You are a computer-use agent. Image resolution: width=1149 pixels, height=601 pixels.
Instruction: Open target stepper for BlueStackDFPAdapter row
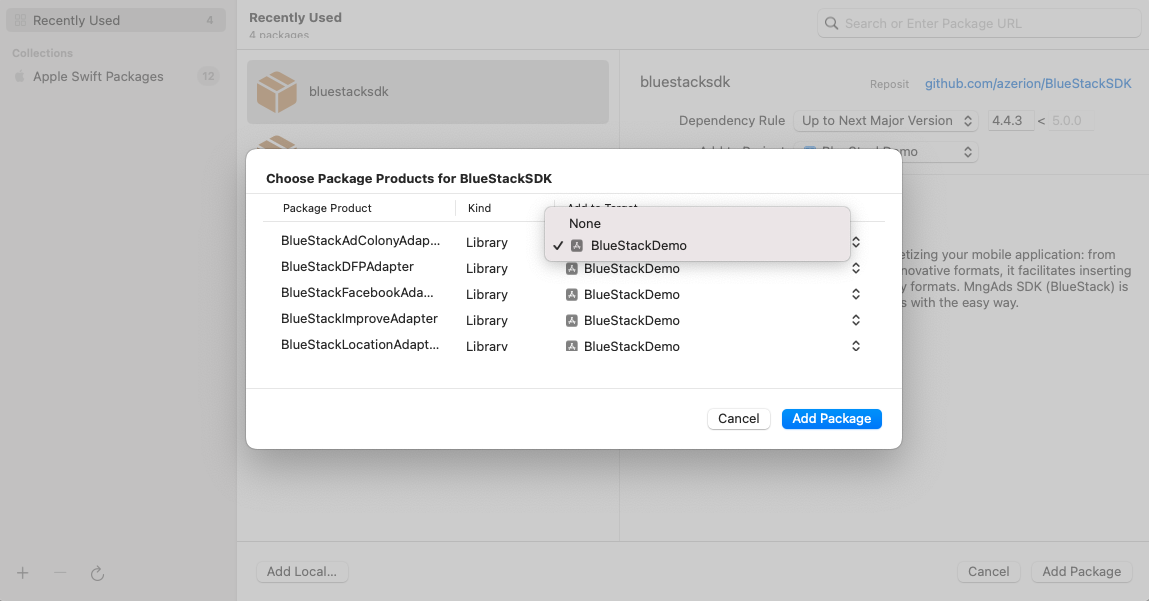[855, 268]
